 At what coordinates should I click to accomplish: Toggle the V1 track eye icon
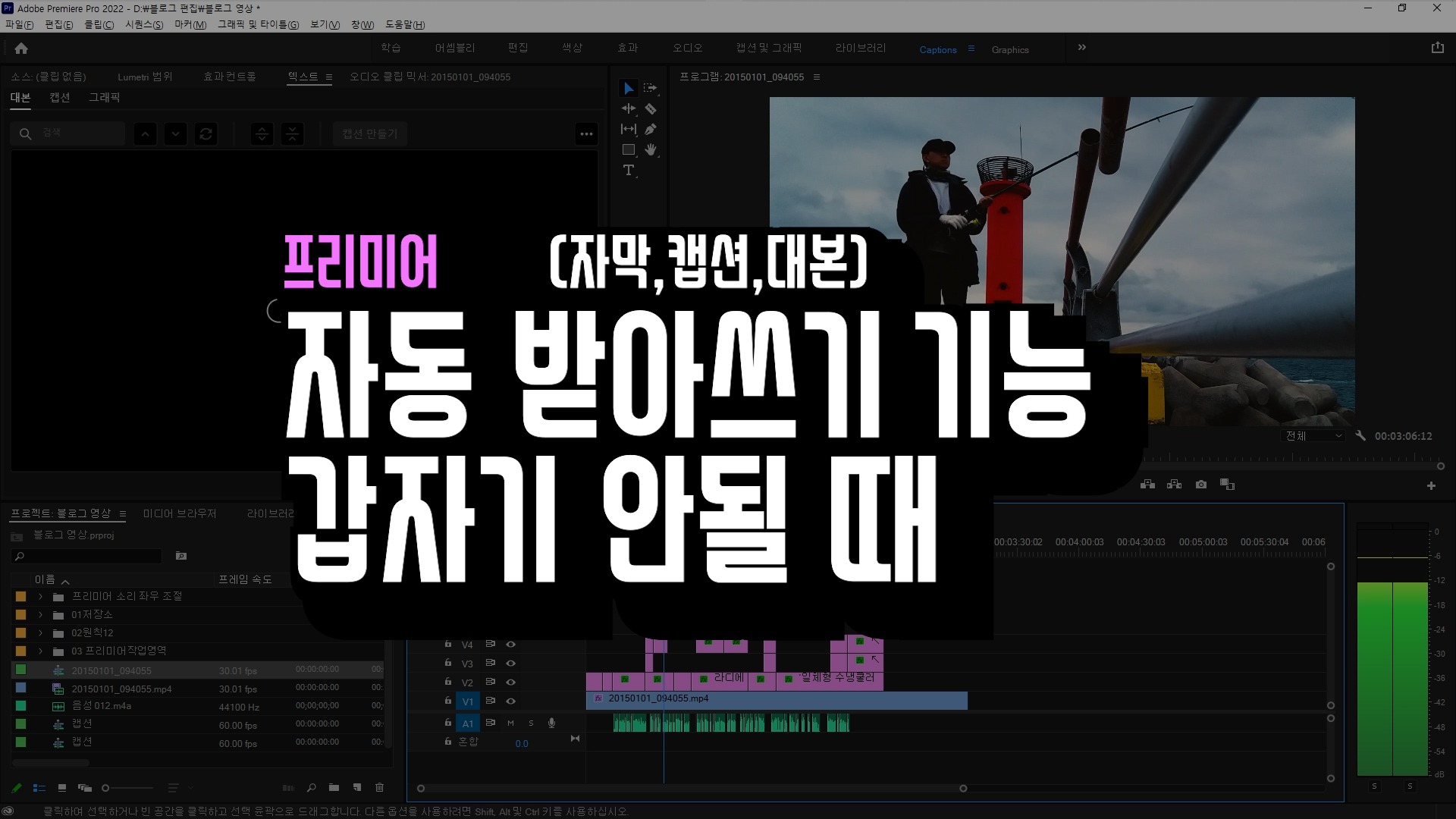pyautogui.click(x=511, y=701)
